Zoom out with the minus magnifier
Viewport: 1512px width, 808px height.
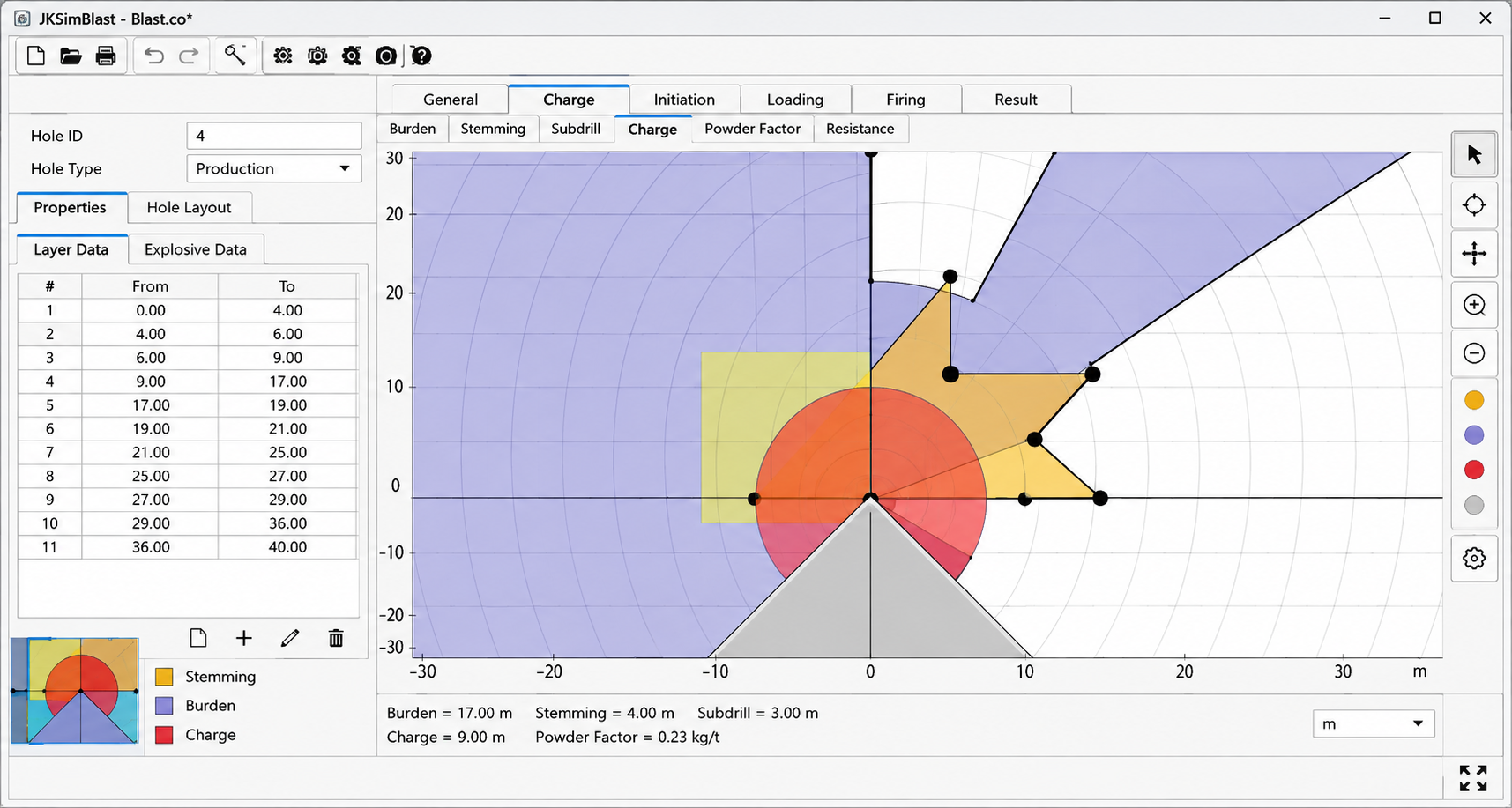coord(1474,353)
